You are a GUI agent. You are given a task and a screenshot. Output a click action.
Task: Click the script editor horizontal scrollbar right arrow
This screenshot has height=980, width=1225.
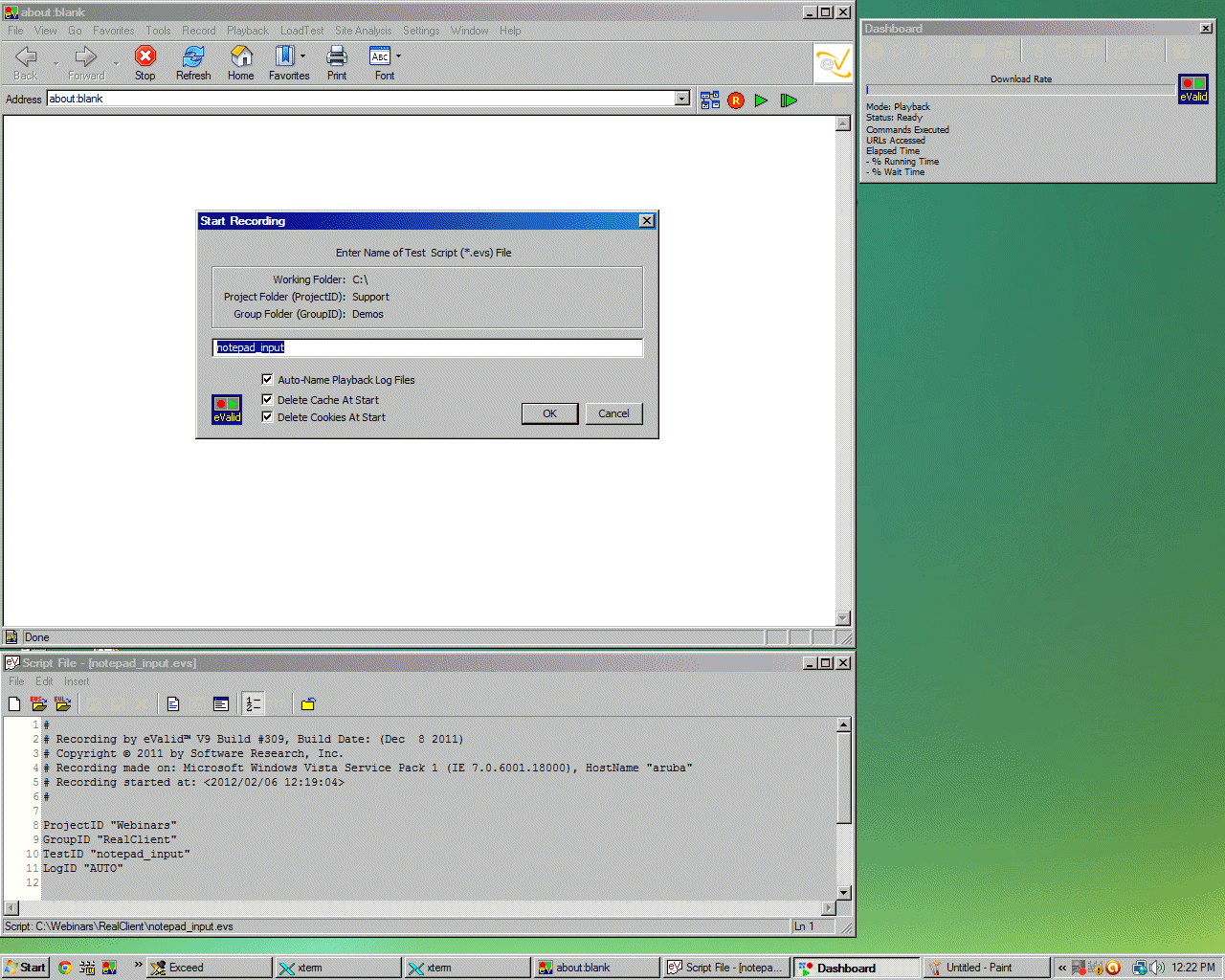tap(829, 908)
